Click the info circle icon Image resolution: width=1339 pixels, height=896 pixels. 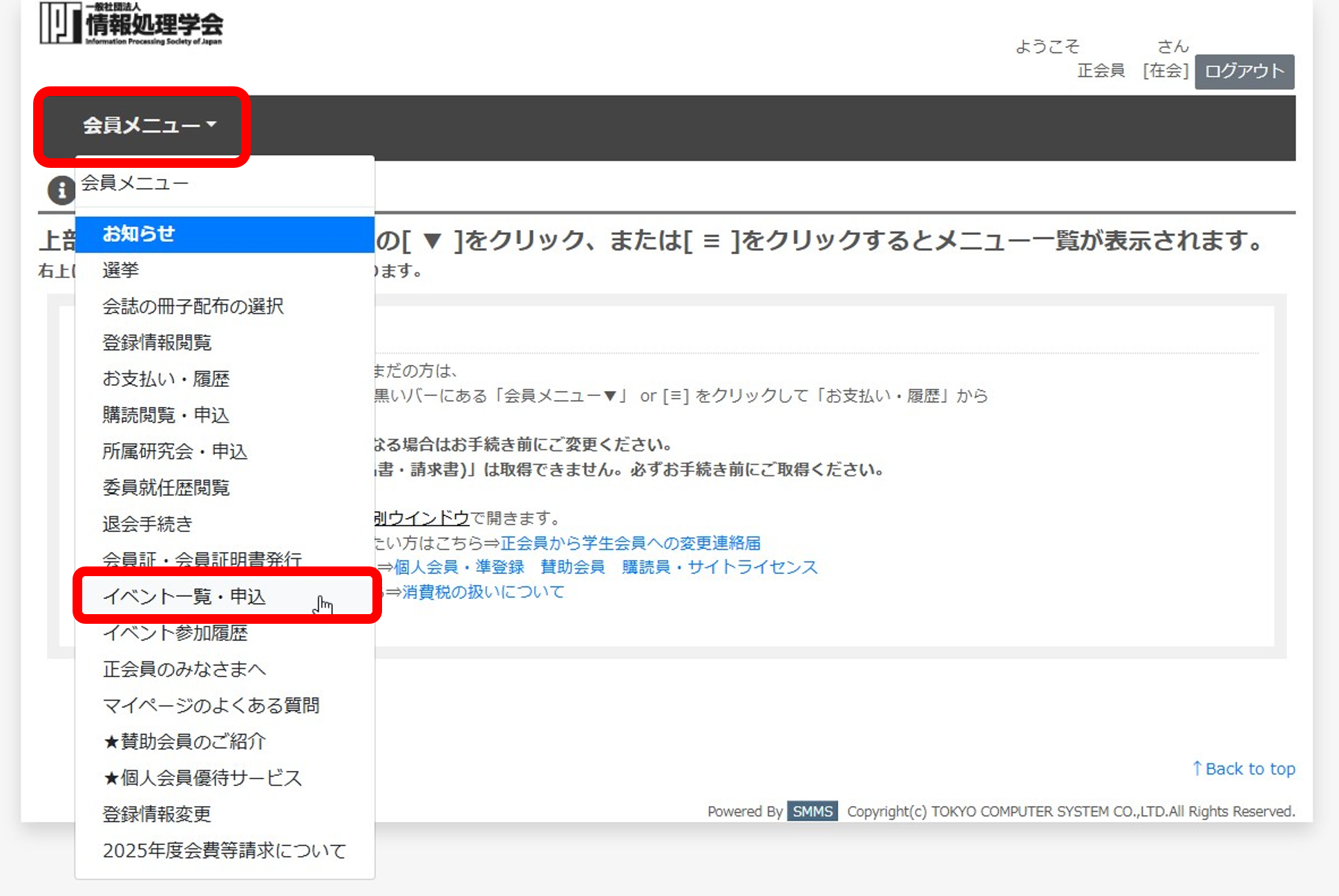(61, 190)
